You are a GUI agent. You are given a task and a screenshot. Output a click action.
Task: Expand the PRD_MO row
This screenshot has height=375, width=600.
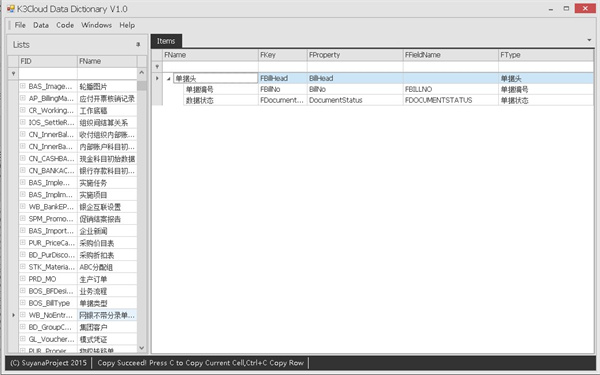point(23,279)
